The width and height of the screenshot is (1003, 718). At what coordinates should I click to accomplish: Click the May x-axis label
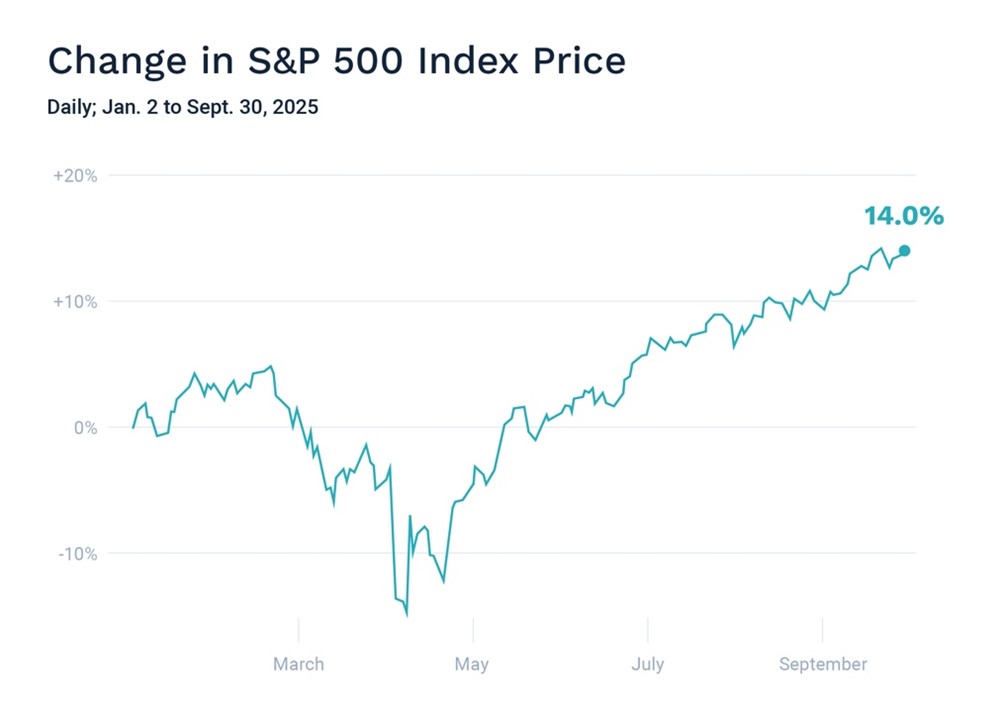472,664
